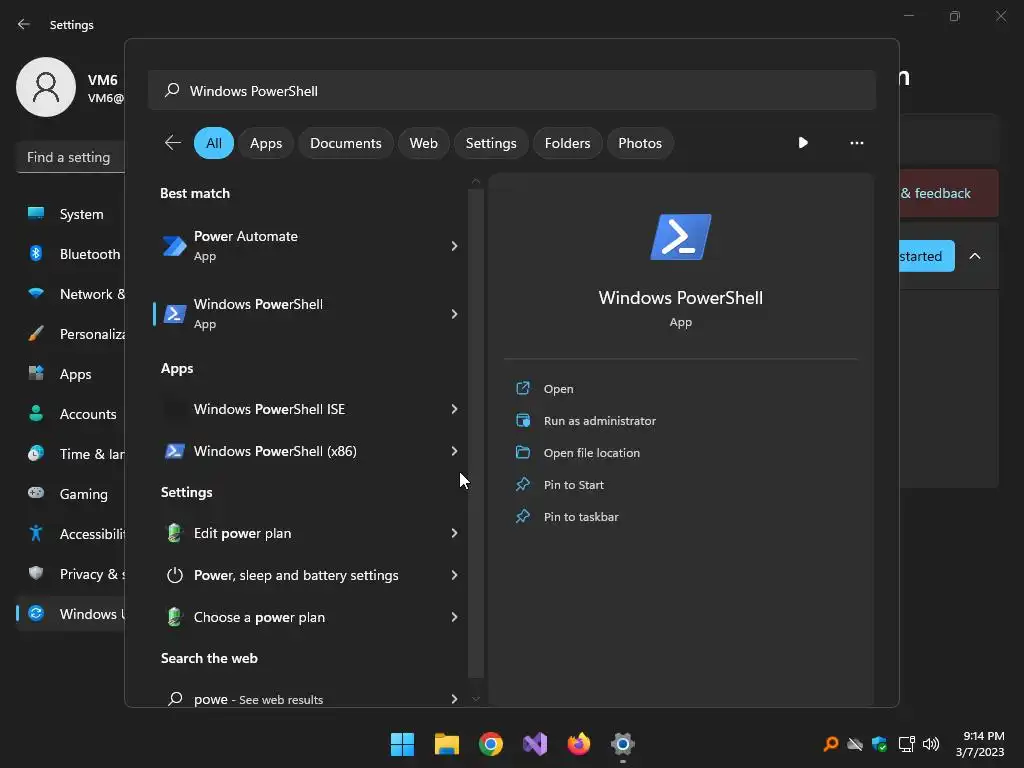The image size is (1024, 768).
Task: Open Bluetooth category in Settings sidebar
Action: (71, 254)
